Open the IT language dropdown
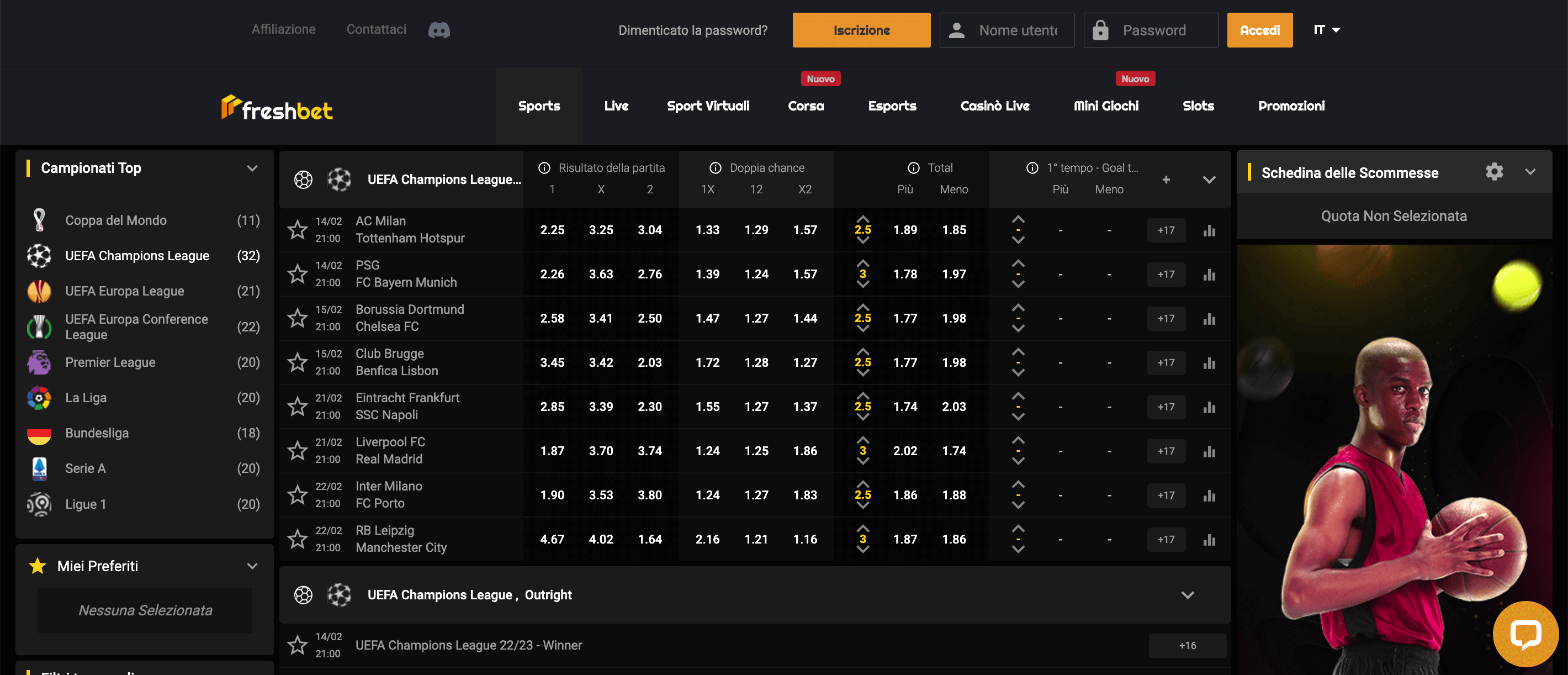 point(1326,30)
